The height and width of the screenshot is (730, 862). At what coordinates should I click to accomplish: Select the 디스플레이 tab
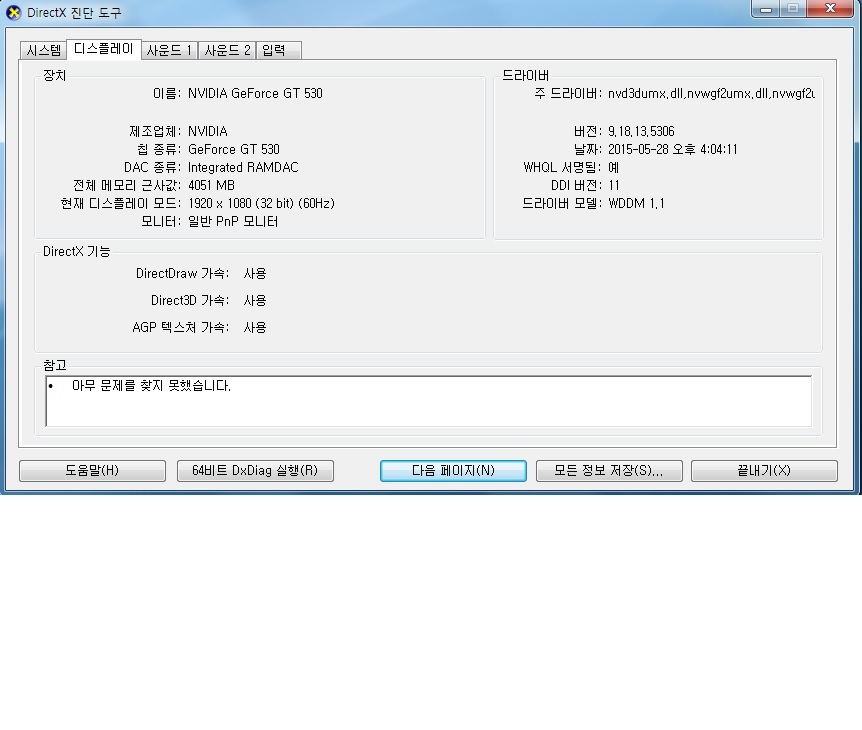pyautogui.click(x=103, y=49)
